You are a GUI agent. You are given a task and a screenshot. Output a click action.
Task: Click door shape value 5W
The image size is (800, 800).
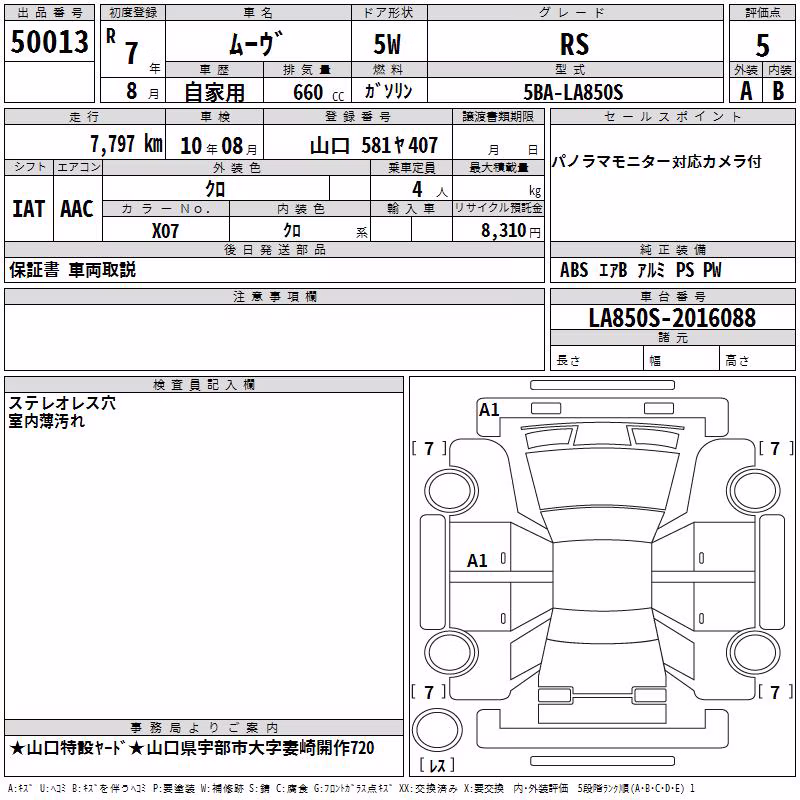coord(387,44)
